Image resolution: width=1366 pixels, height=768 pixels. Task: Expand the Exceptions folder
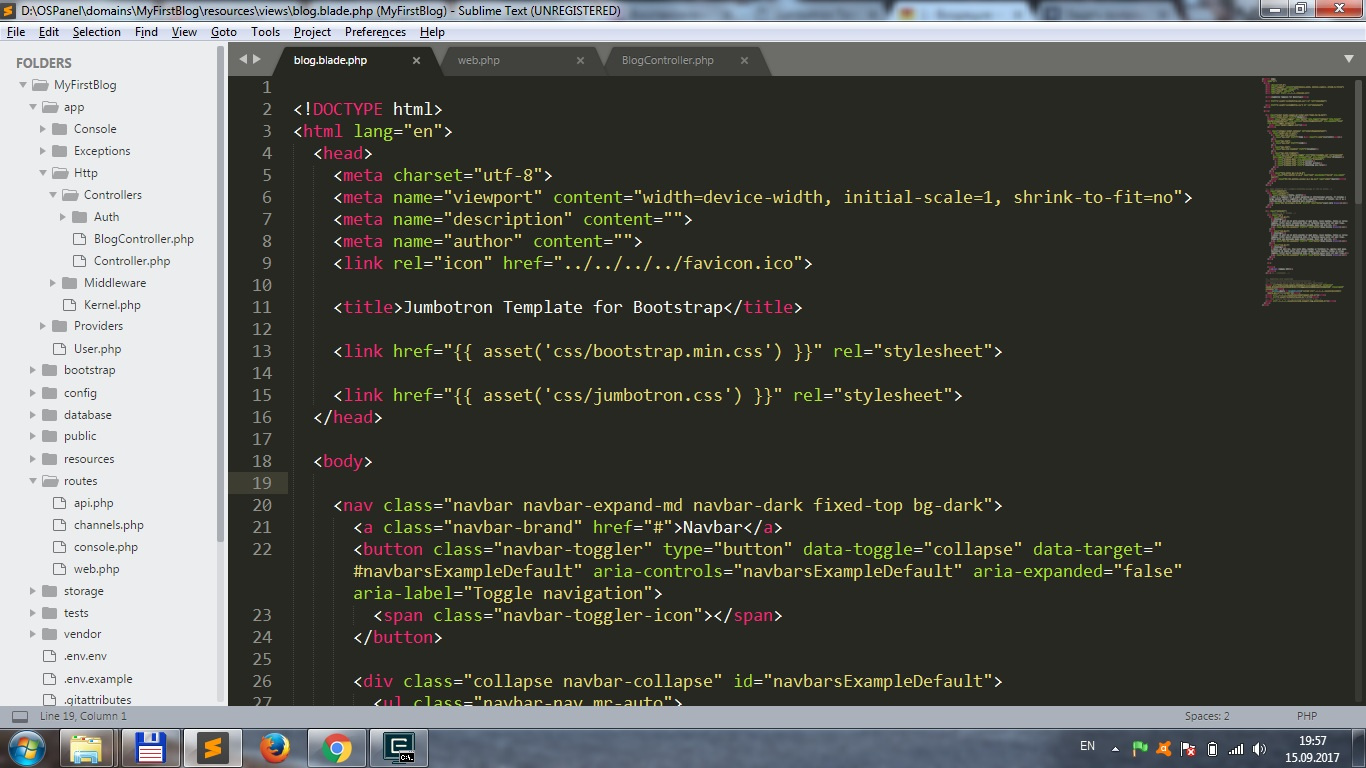pos(43,151)
